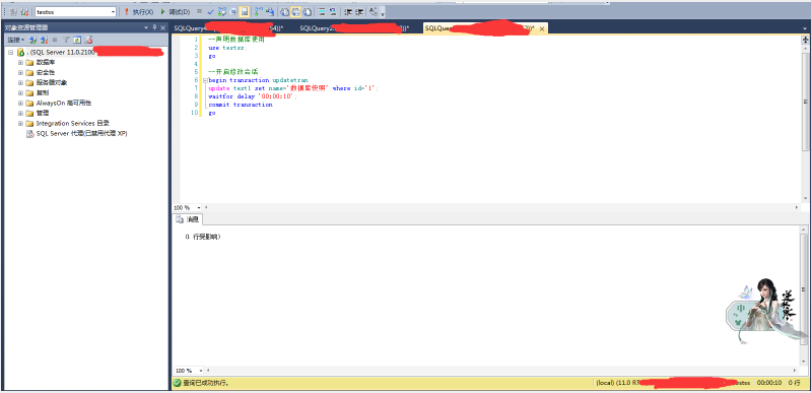This screenshot has width=811, height=393.
Task: Expand the 数据库 folder node
Action: tap(21, 63)
